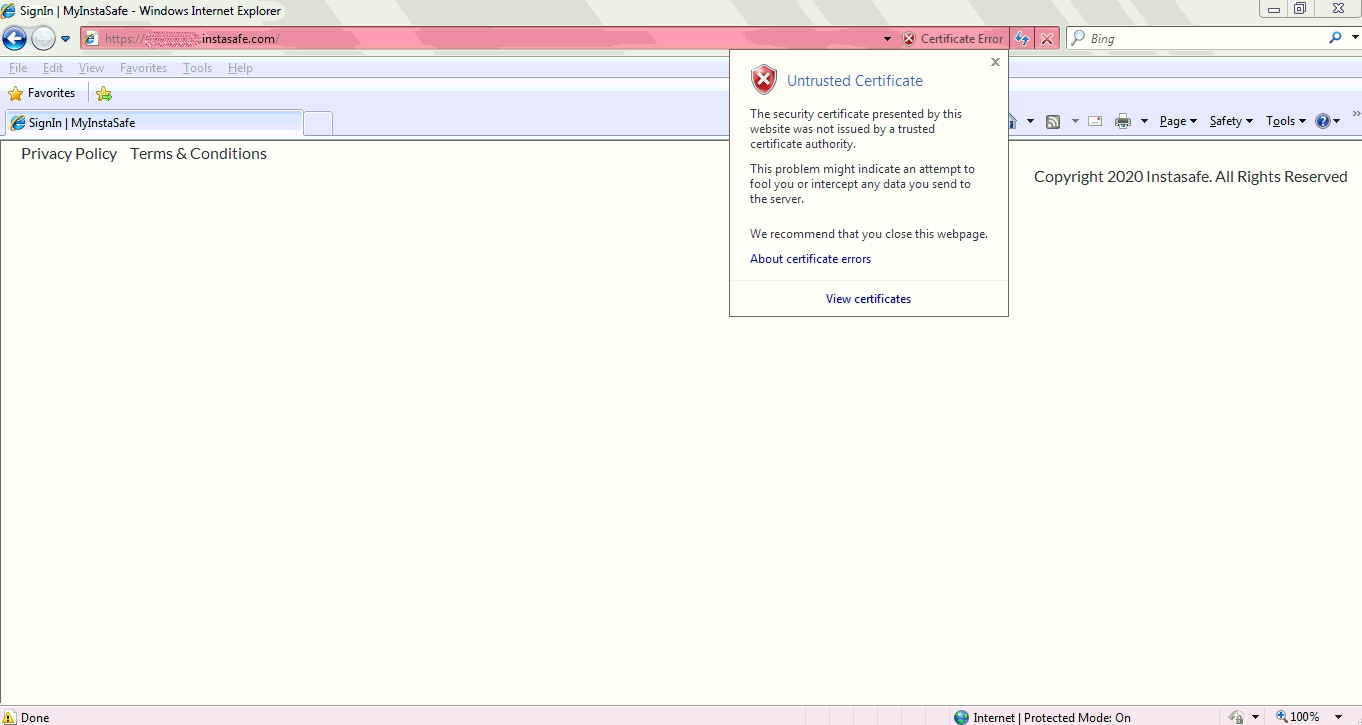The height and width of the screenshot is (725, 1362).
Task: Expand the zoom level dropdown arrow
Action: (x=1338, y=717)
